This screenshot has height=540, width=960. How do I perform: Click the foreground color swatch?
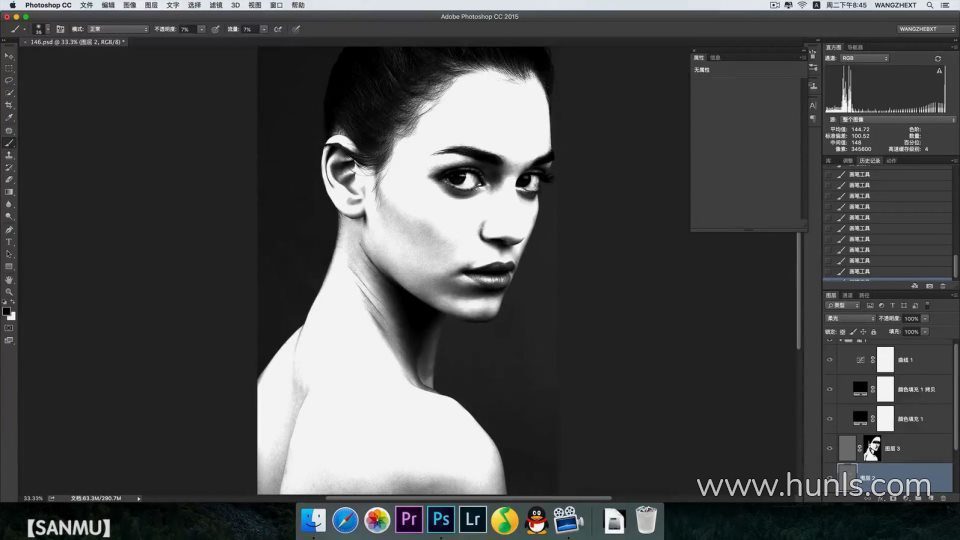(x=7, y=312)
